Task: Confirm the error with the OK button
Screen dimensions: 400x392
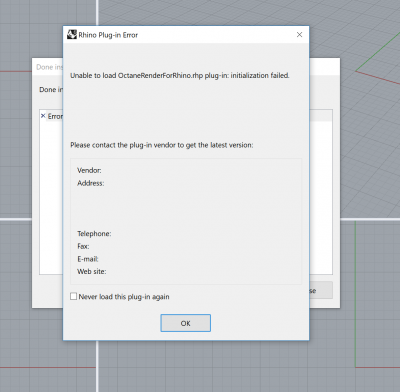Action: click(185, 323)
